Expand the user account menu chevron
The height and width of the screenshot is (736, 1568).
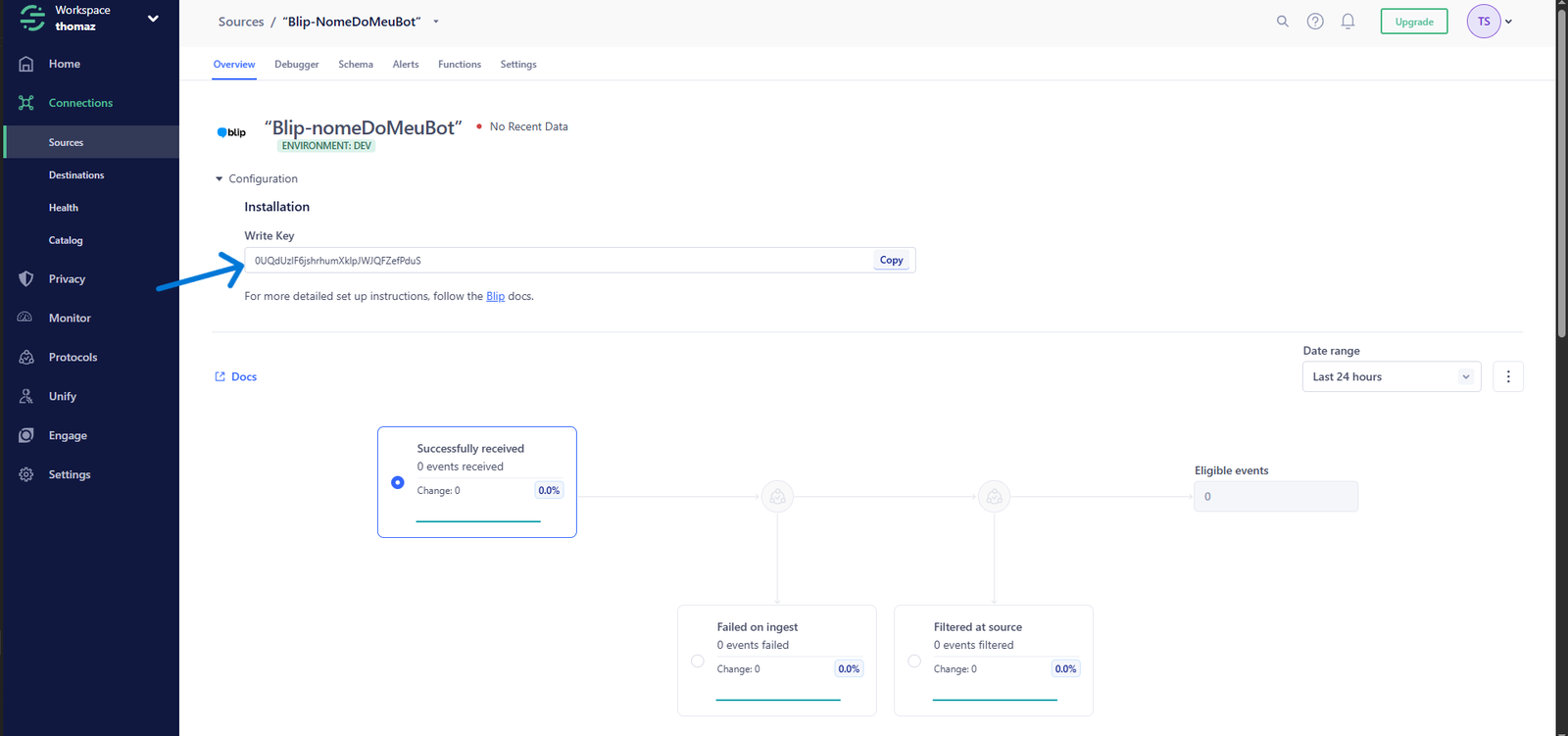click(1509, 22)
